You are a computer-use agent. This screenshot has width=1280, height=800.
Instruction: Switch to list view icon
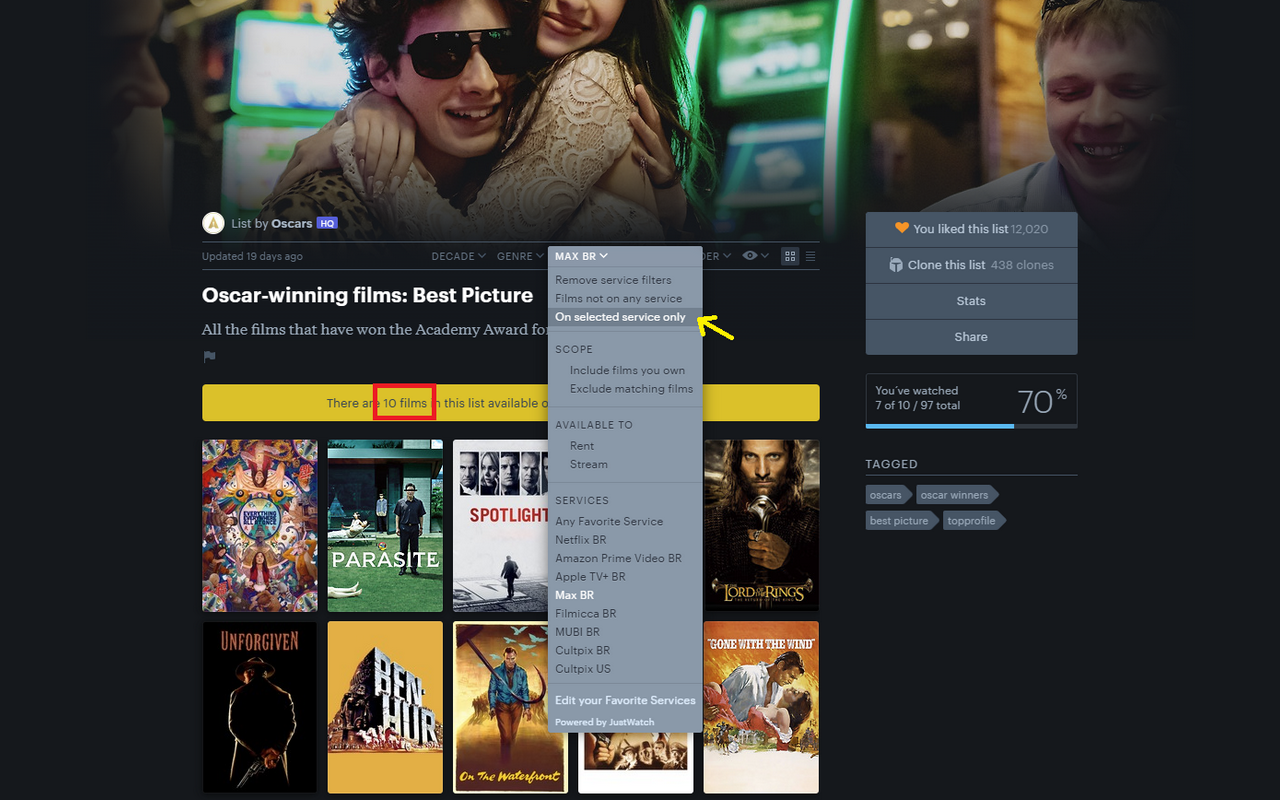point(811,256)
